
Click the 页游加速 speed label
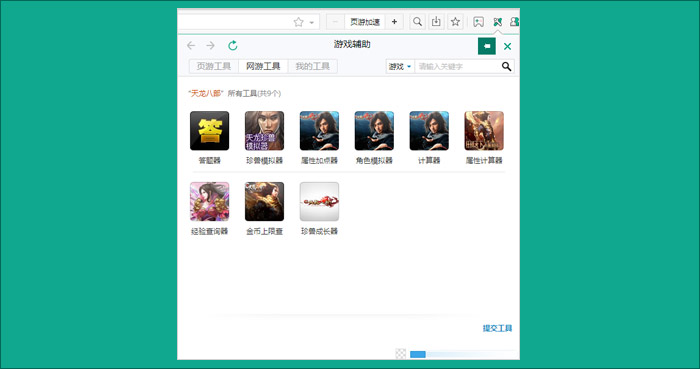pos(365,22)
